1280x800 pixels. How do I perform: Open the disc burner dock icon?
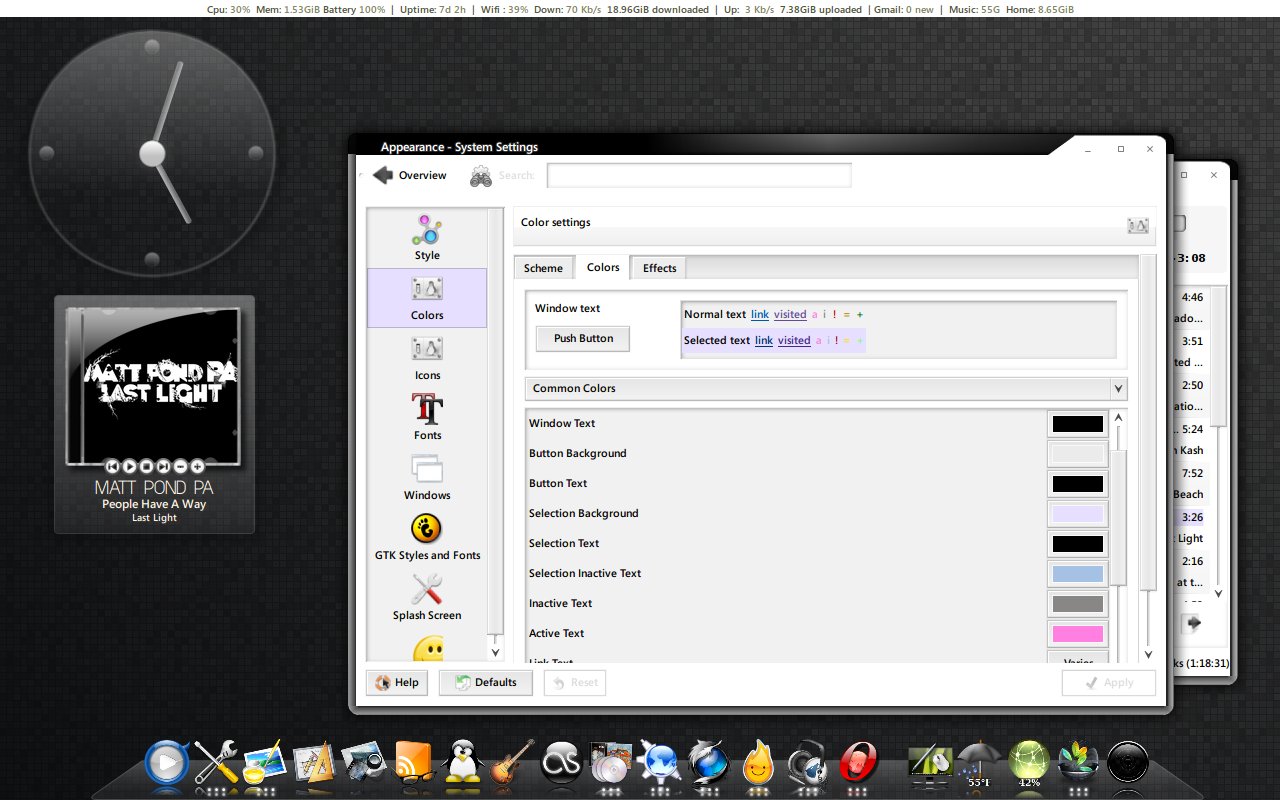(x=611, y=763)
